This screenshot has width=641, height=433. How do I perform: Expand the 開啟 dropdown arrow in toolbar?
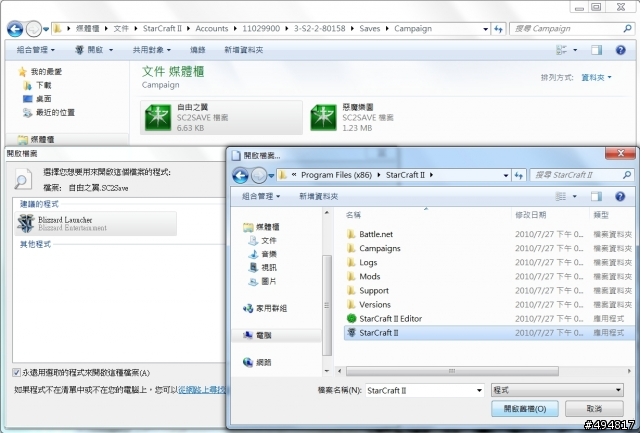coord(111,50)
